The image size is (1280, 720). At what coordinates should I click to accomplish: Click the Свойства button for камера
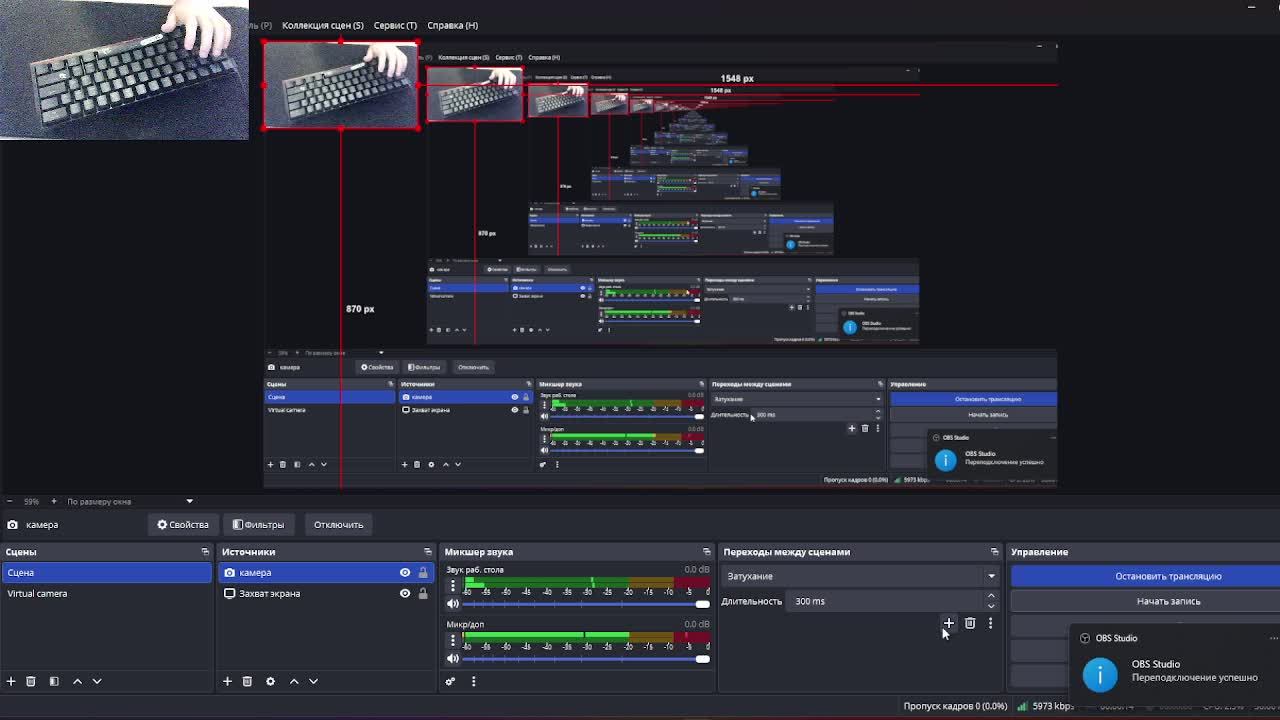(x=182, y=524)
